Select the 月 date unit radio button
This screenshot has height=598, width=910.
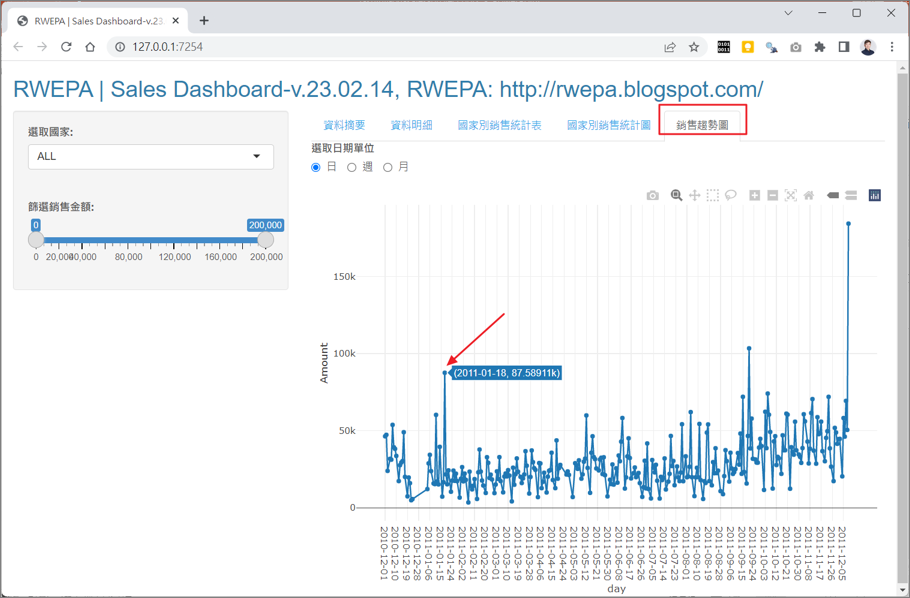[388, 168]
